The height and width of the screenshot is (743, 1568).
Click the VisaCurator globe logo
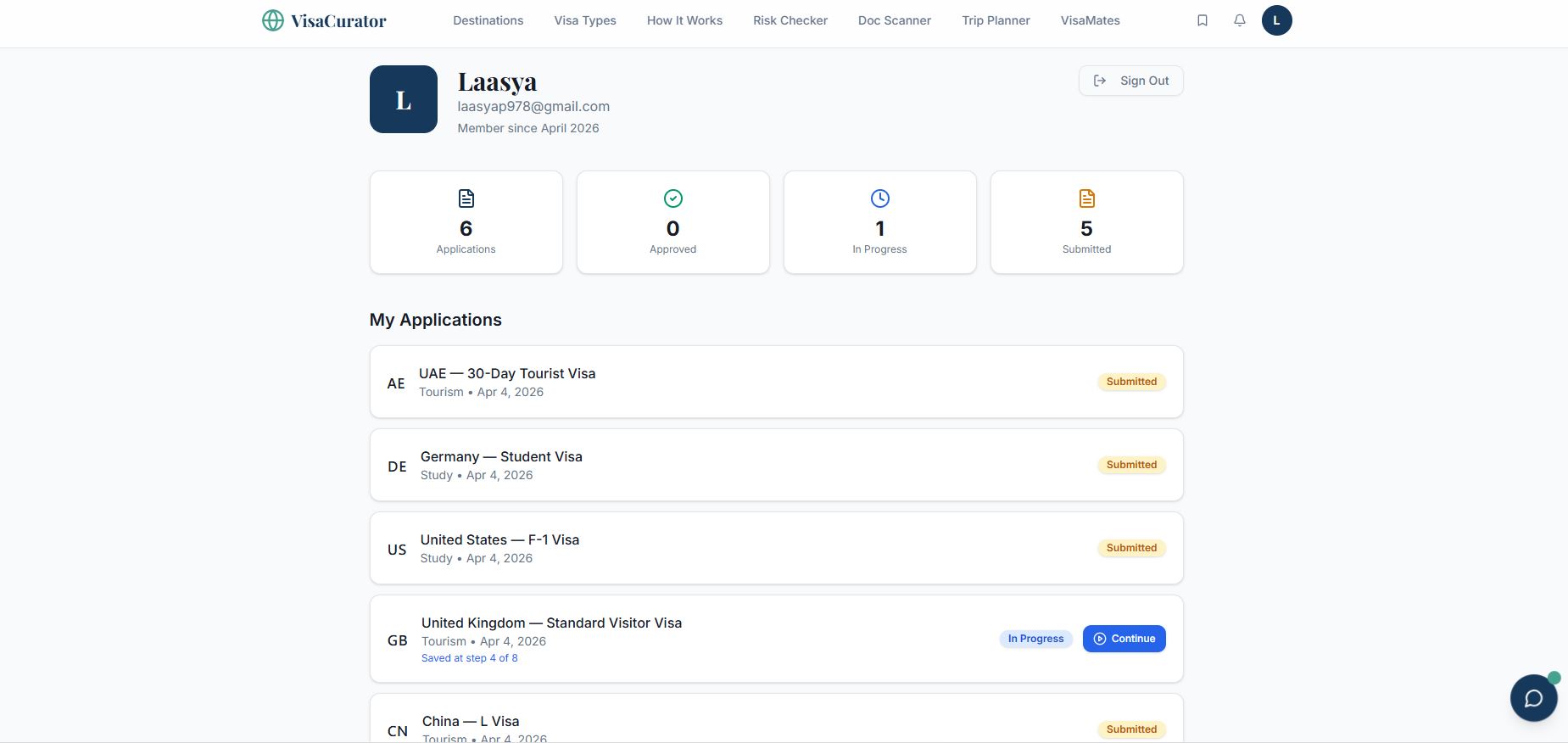273,20
